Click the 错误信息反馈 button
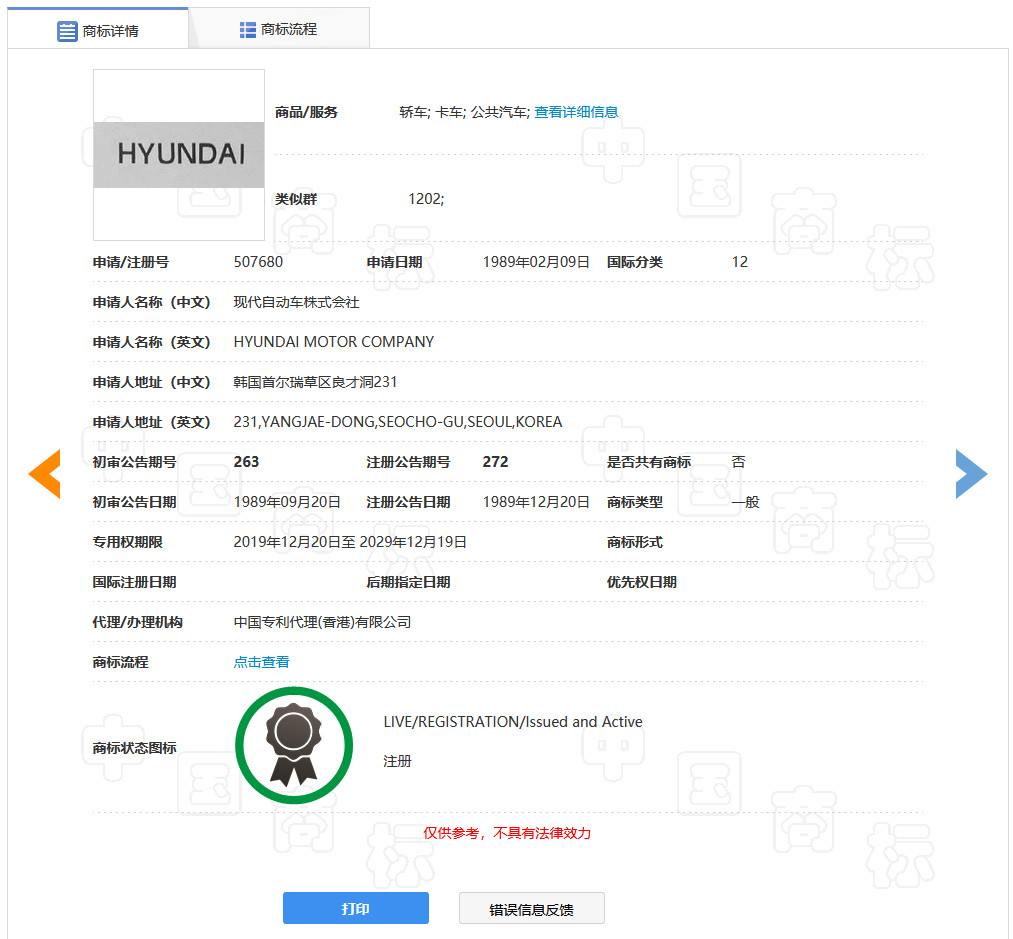Screen dimensions: 1013x939 coord(531,909)
